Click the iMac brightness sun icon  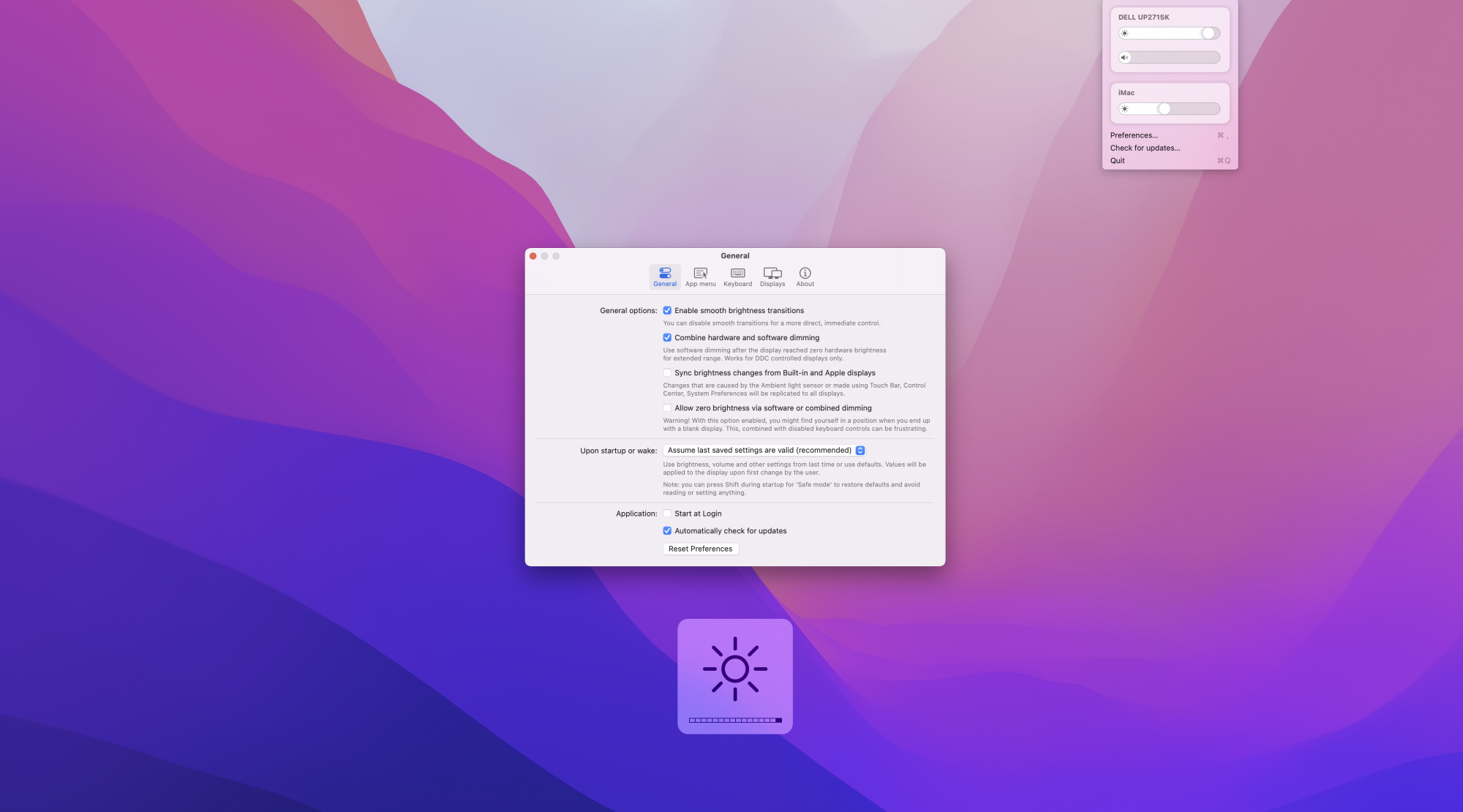pyautogui.click(x=1125, y=109)
